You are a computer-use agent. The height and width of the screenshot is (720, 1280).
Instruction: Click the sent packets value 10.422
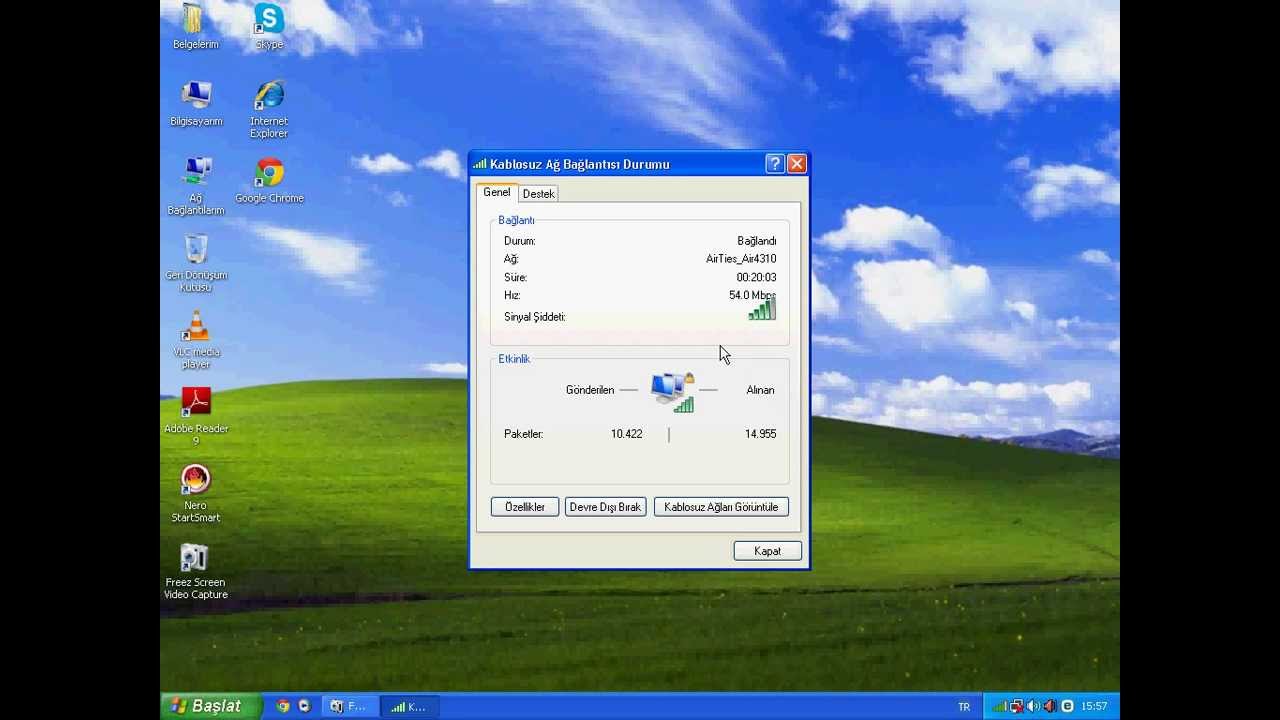tap(627, 434)
